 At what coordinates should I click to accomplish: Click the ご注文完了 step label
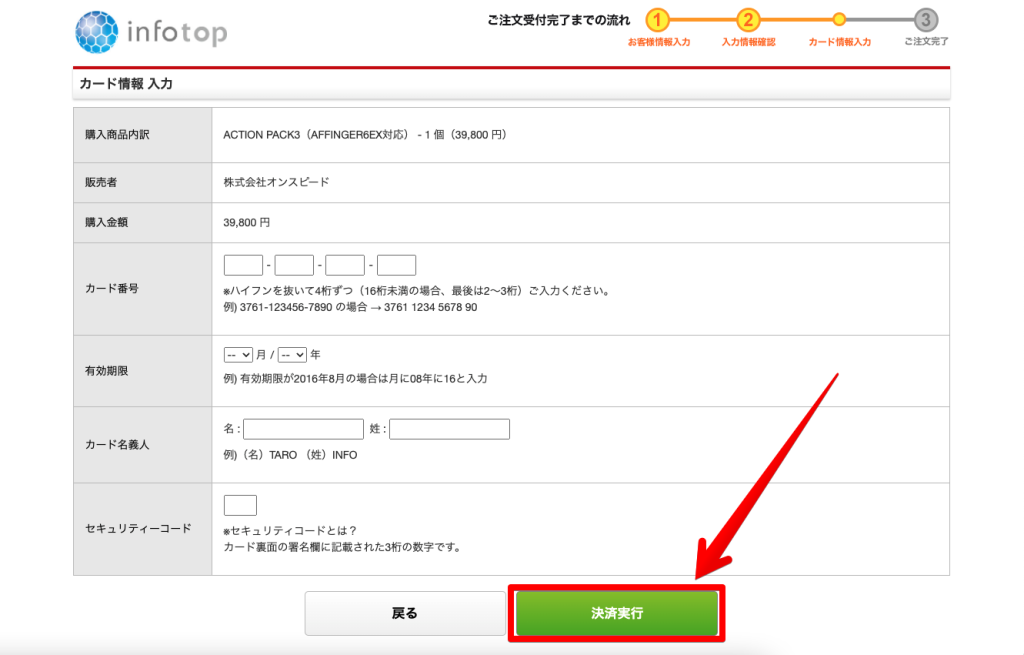tap(926, 42)
